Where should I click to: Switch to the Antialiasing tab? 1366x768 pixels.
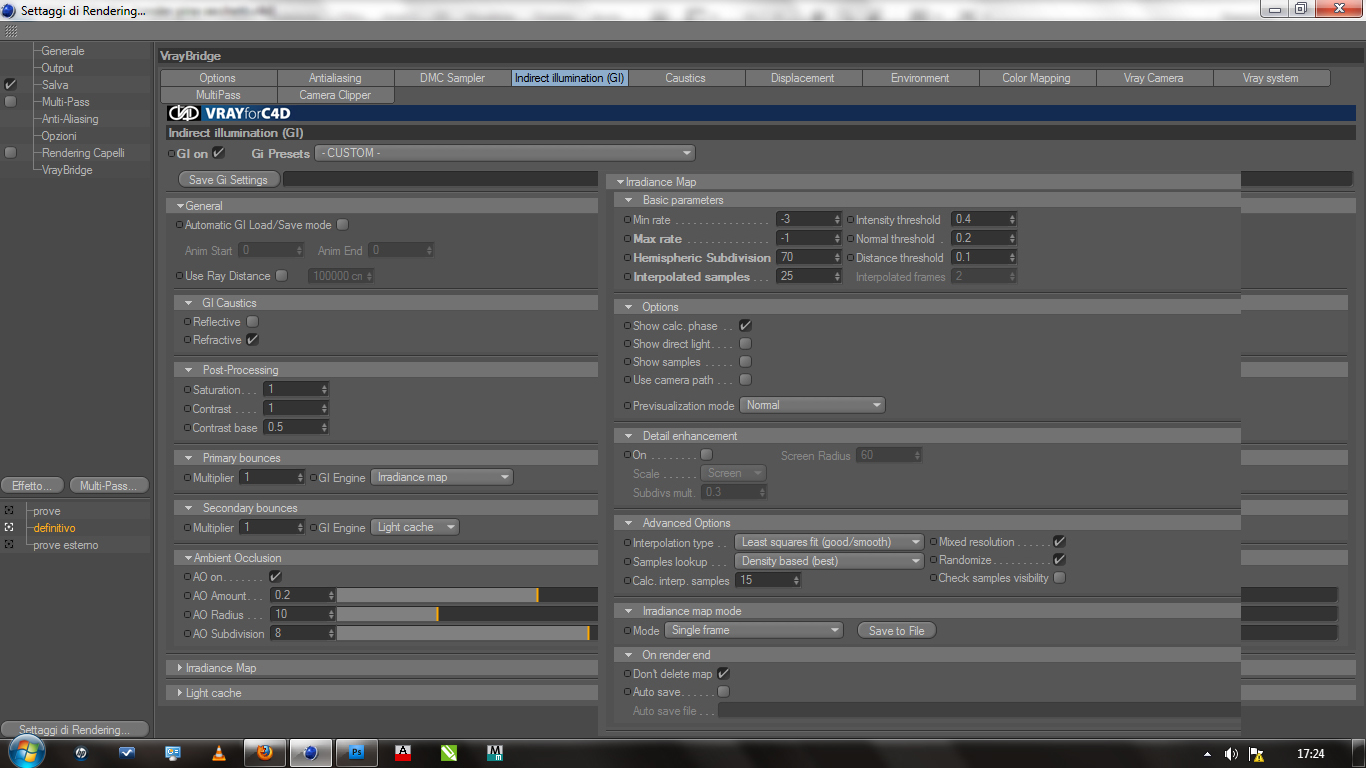click(x=335, y=78)
